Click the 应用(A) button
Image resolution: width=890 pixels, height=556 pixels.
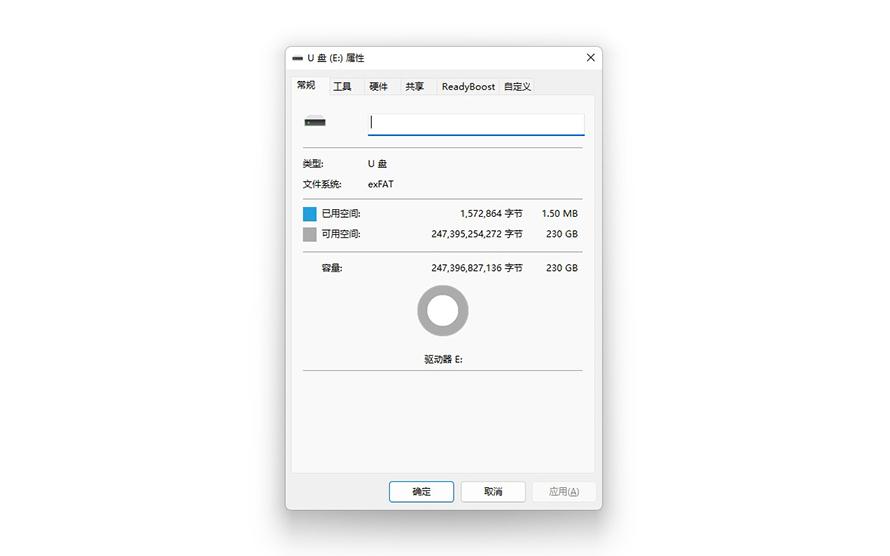[x=564, y=491]
